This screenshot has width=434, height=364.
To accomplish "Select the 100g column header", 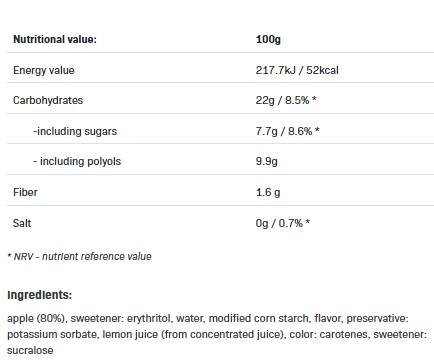I will (268, 40).
